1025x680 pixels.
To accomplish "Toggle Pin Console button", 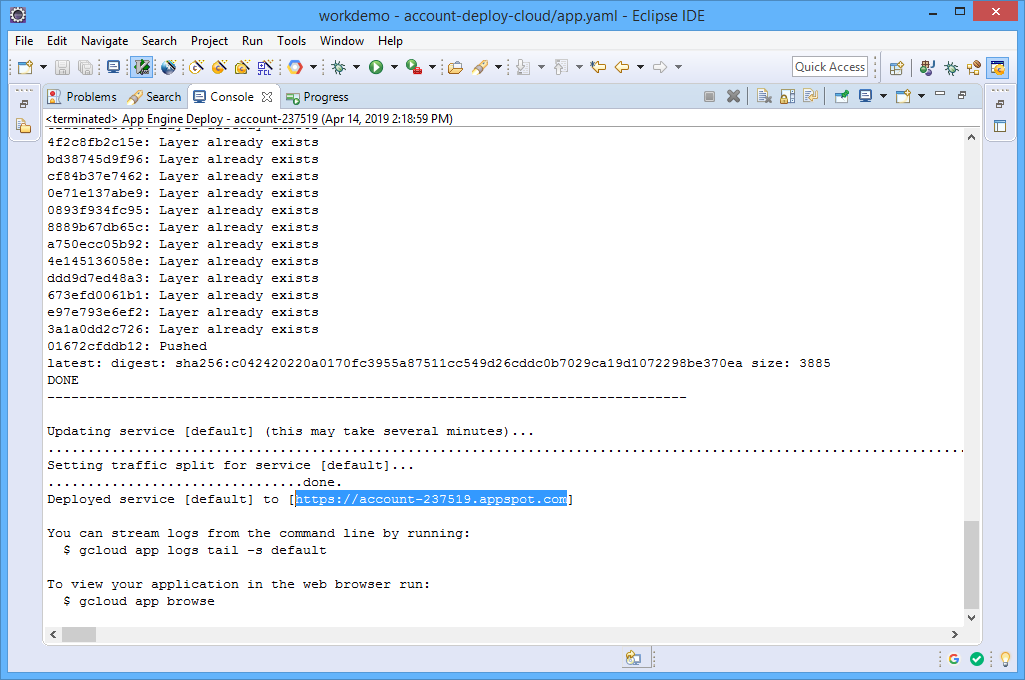I will (x=842, y=97).
